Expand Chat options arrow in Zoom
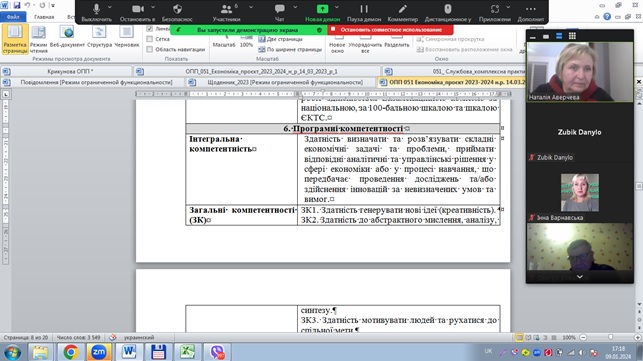 [295, 7]
